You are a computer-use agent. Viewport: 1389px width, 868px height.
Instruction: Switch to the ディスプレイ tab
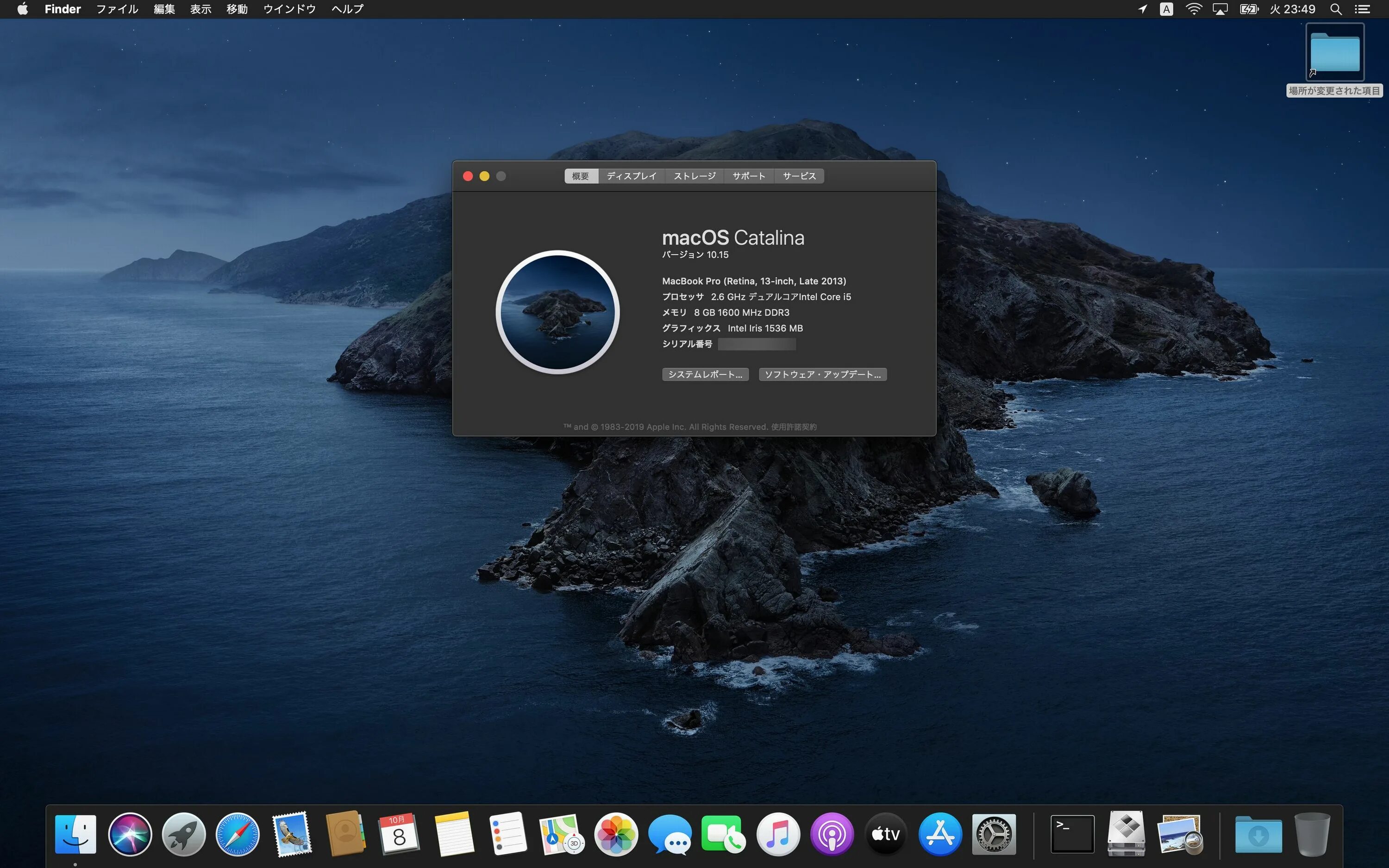632,176
